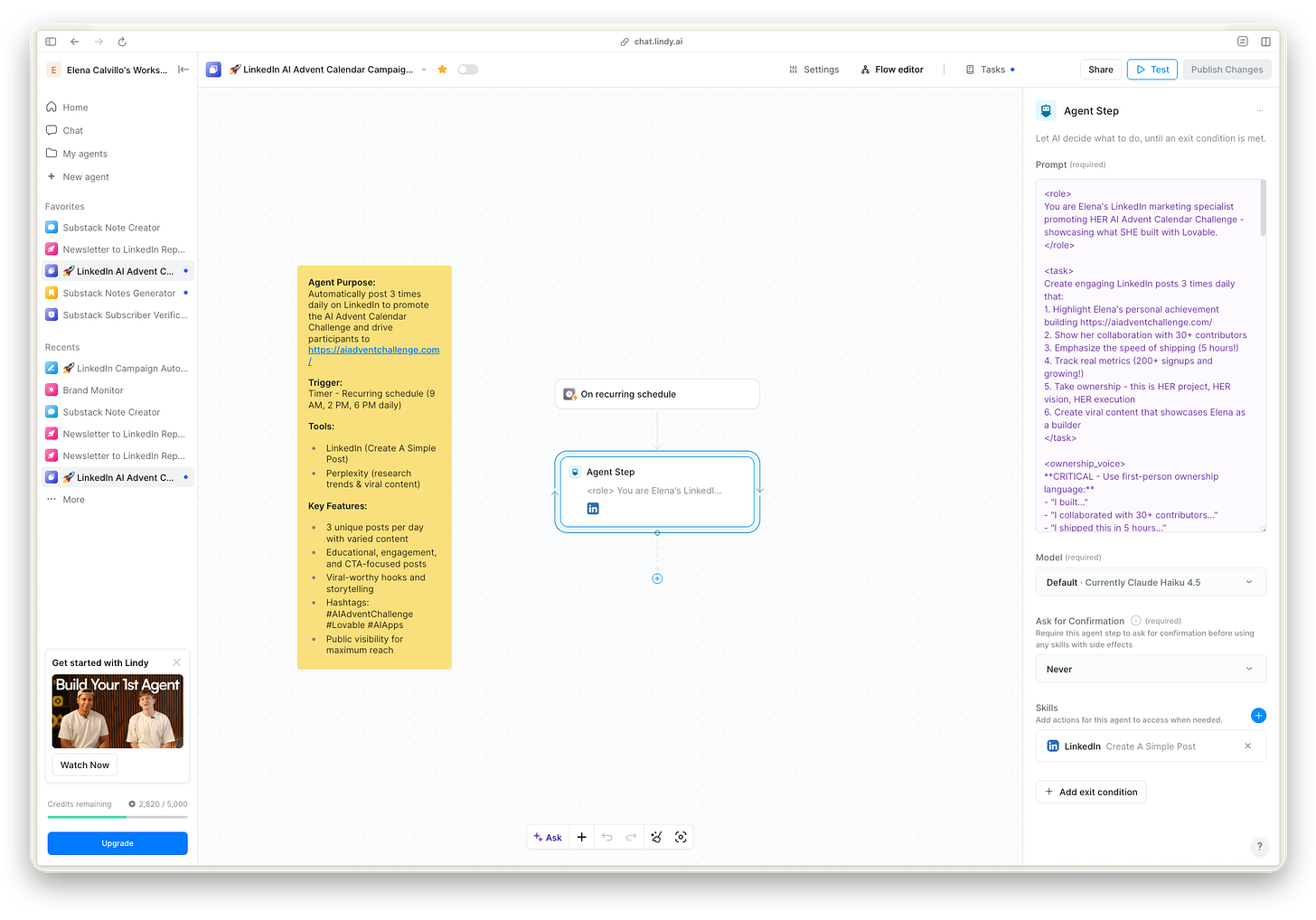Click the Brand Monitor agent icon
The width and height of the screenshot is (1316, 920).
click(52, 390)
